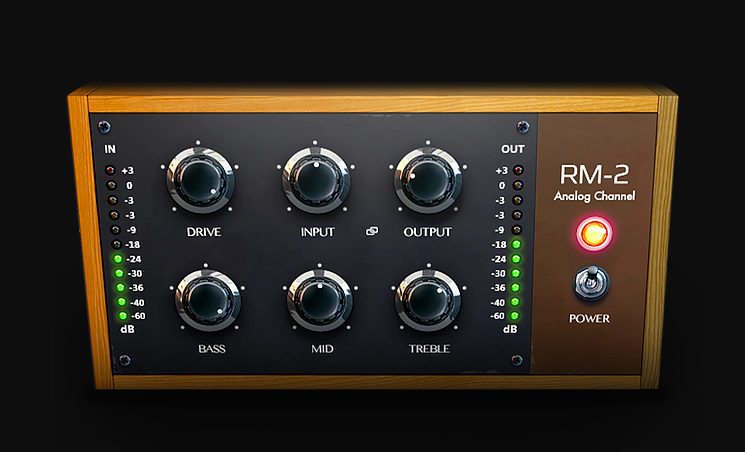Click the +3 LED on IN meter
Image resolution: width=745 pixels, height=452 pixels.
click(116, 171)
